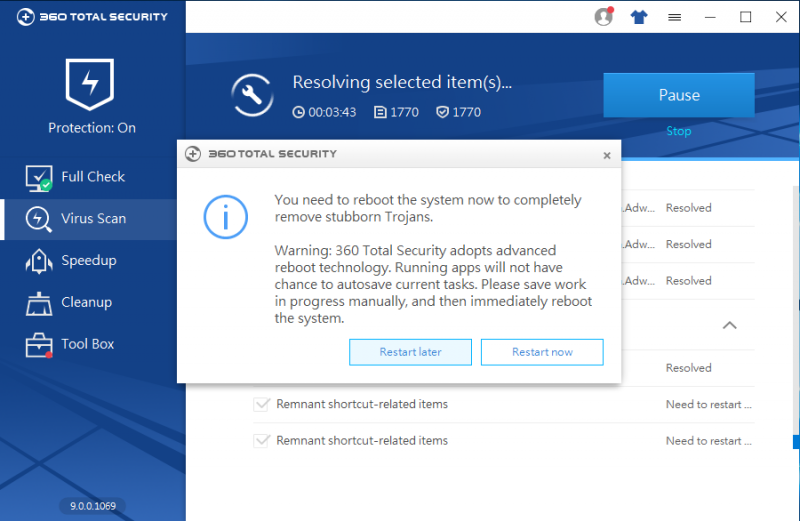Collapse the results section chevron
800x521 pixels.
(x=730, y=325)
